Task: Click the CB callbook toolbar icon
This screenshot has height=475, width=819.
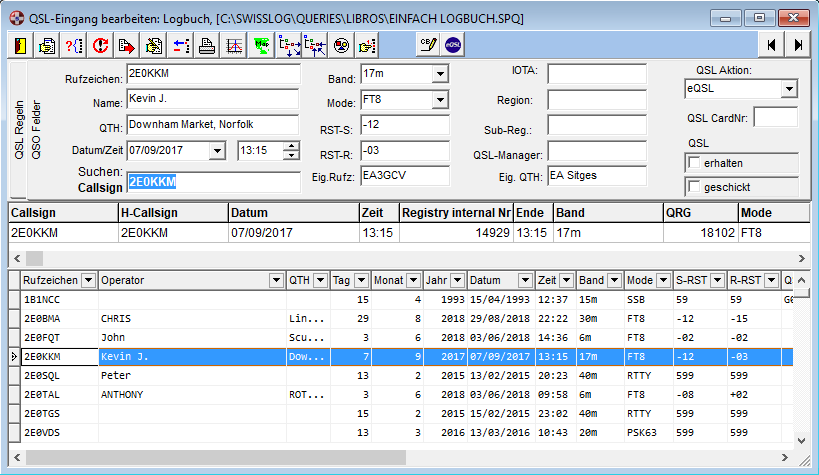Action: click(427, 45)
